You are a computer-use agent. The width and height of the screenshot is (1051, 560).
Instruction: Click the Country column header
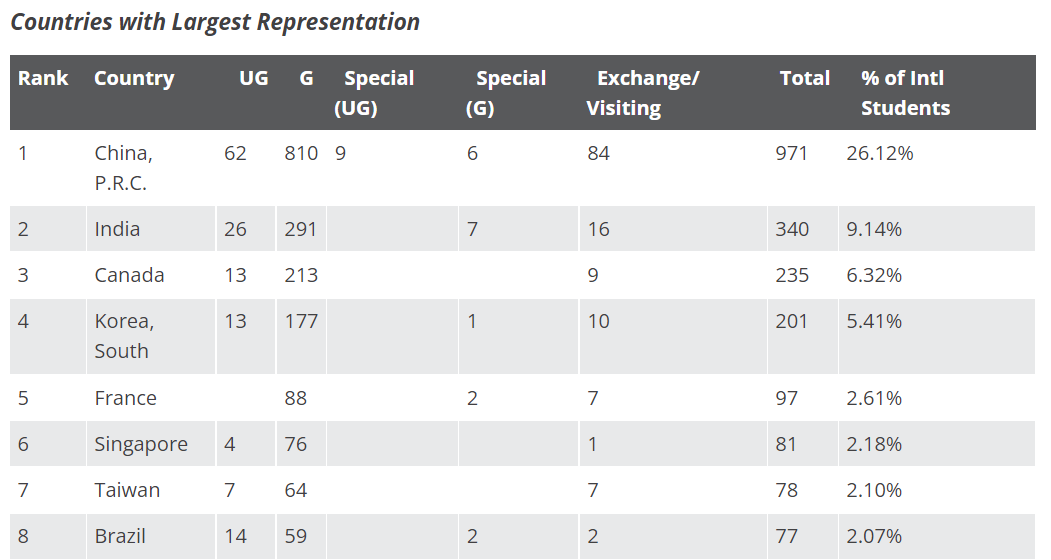pyautogui.click(x=134, y=78)
